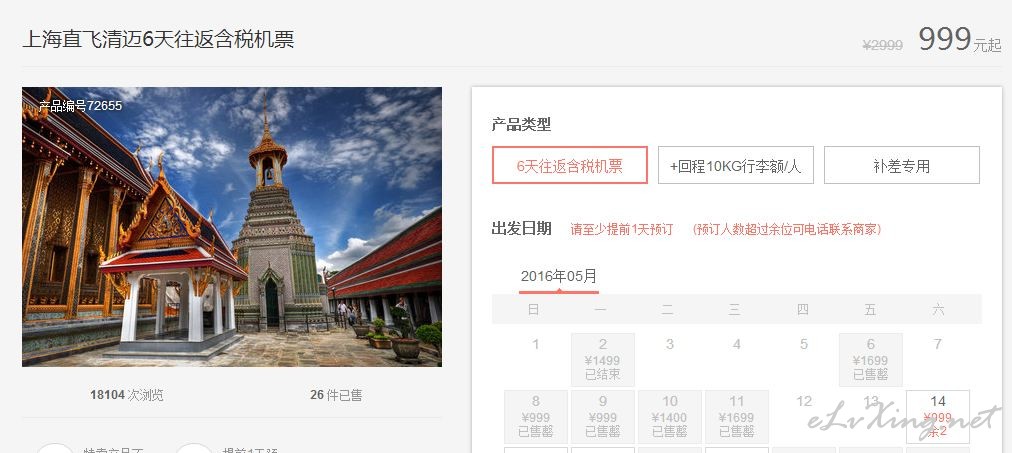Viewport: 1012px width, 453px height.
Task: Click May 10 ¥1400 date cell
Action: point(670,417)
